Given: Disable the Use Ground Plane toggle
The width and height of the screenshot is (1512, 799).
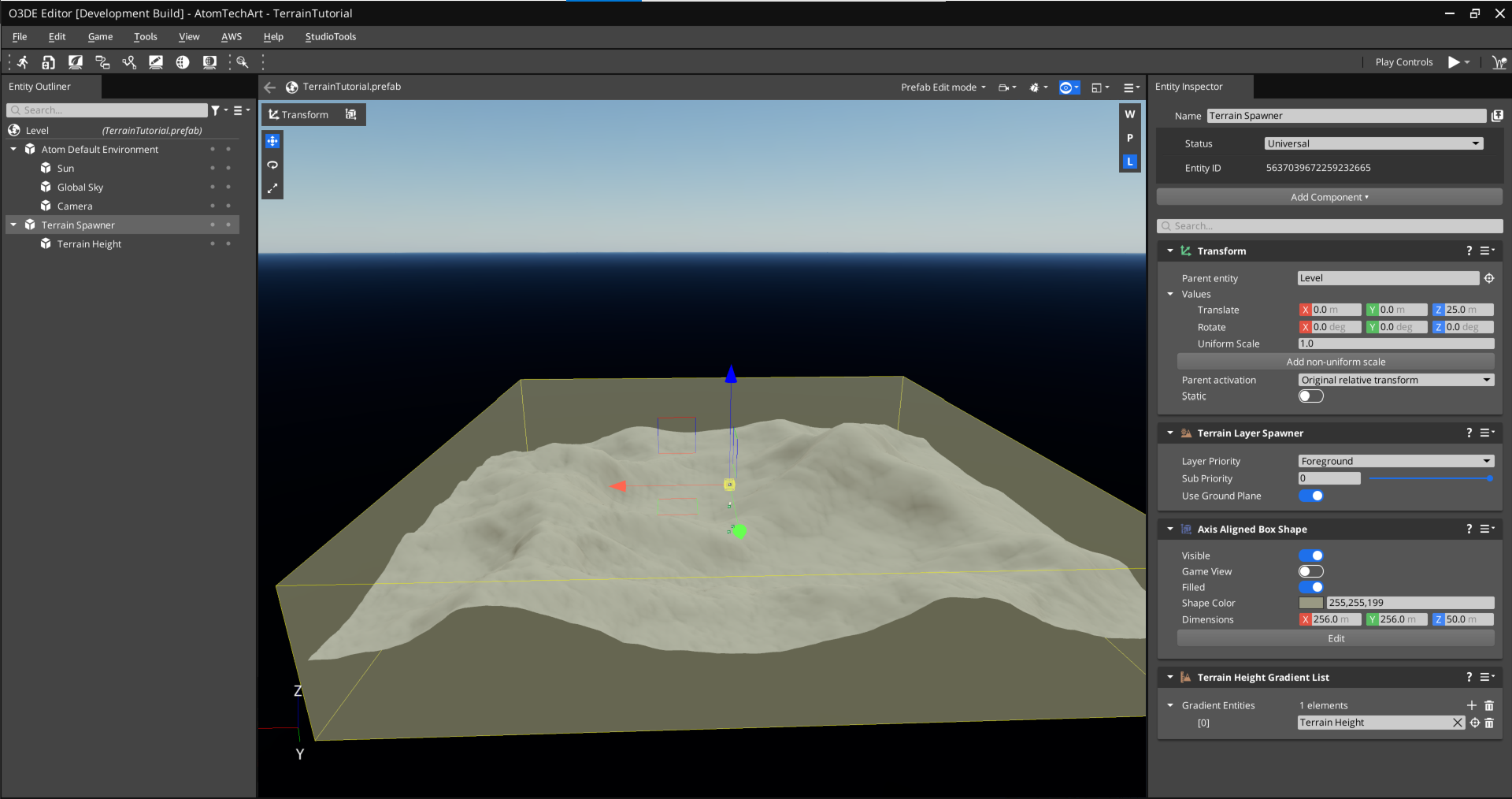Looking at the screenshot, I should pyautogui.click(x=1310, y=496).
